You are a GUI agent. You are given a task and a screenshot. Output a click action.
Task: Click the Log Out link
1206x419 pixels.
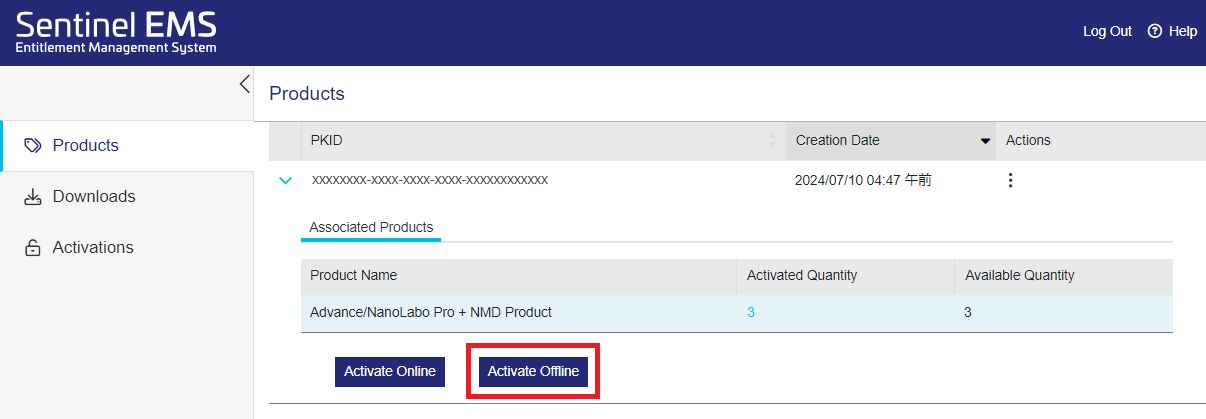click(1107, 31)
